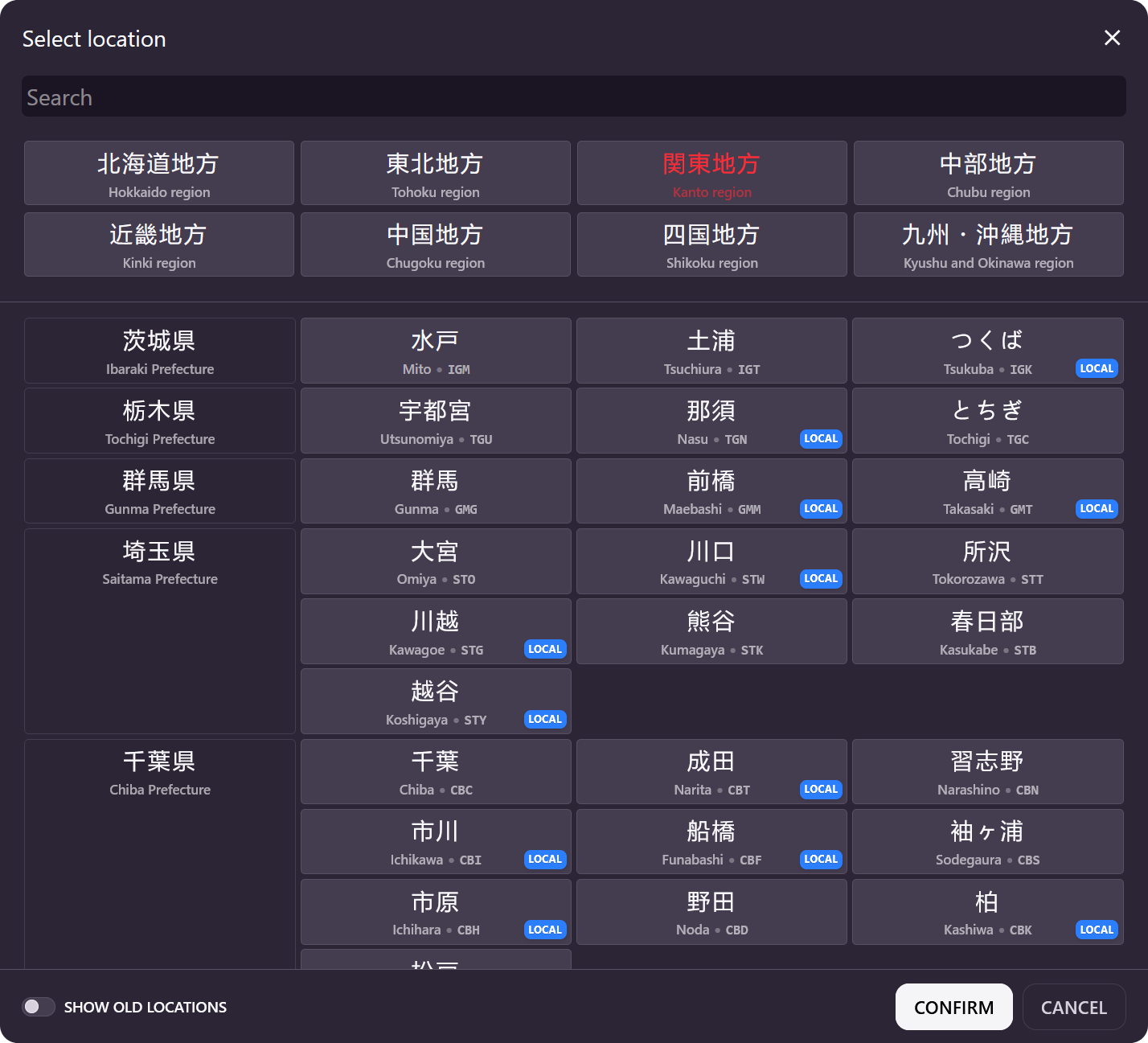Click the LOCAL badge on Tsukuba
The width and height of the screenshot is (1148, 1043).
coord(1097,368)
